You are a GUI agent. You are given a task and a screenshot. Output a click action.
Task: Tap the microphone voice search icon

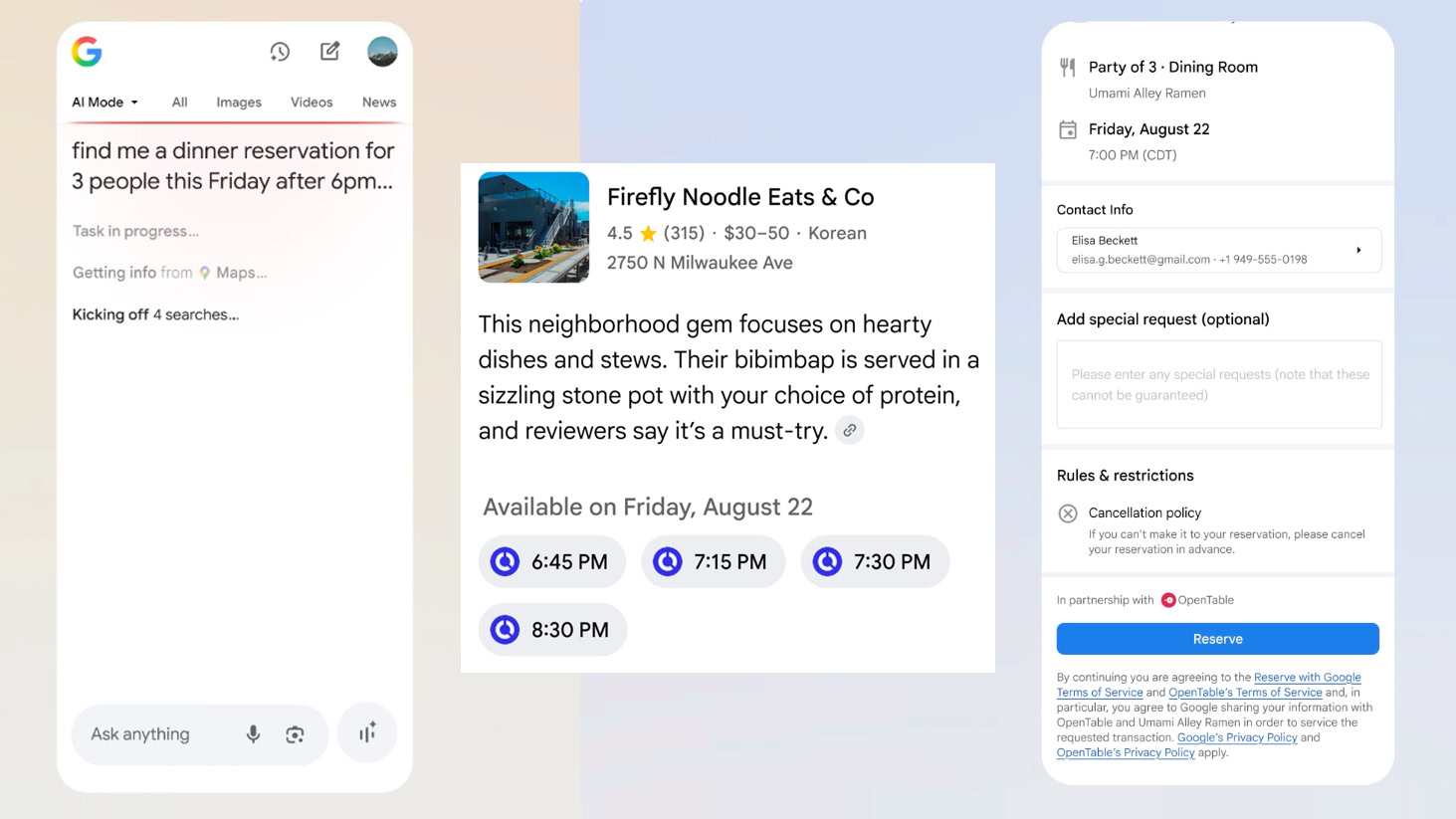[254, 734]
